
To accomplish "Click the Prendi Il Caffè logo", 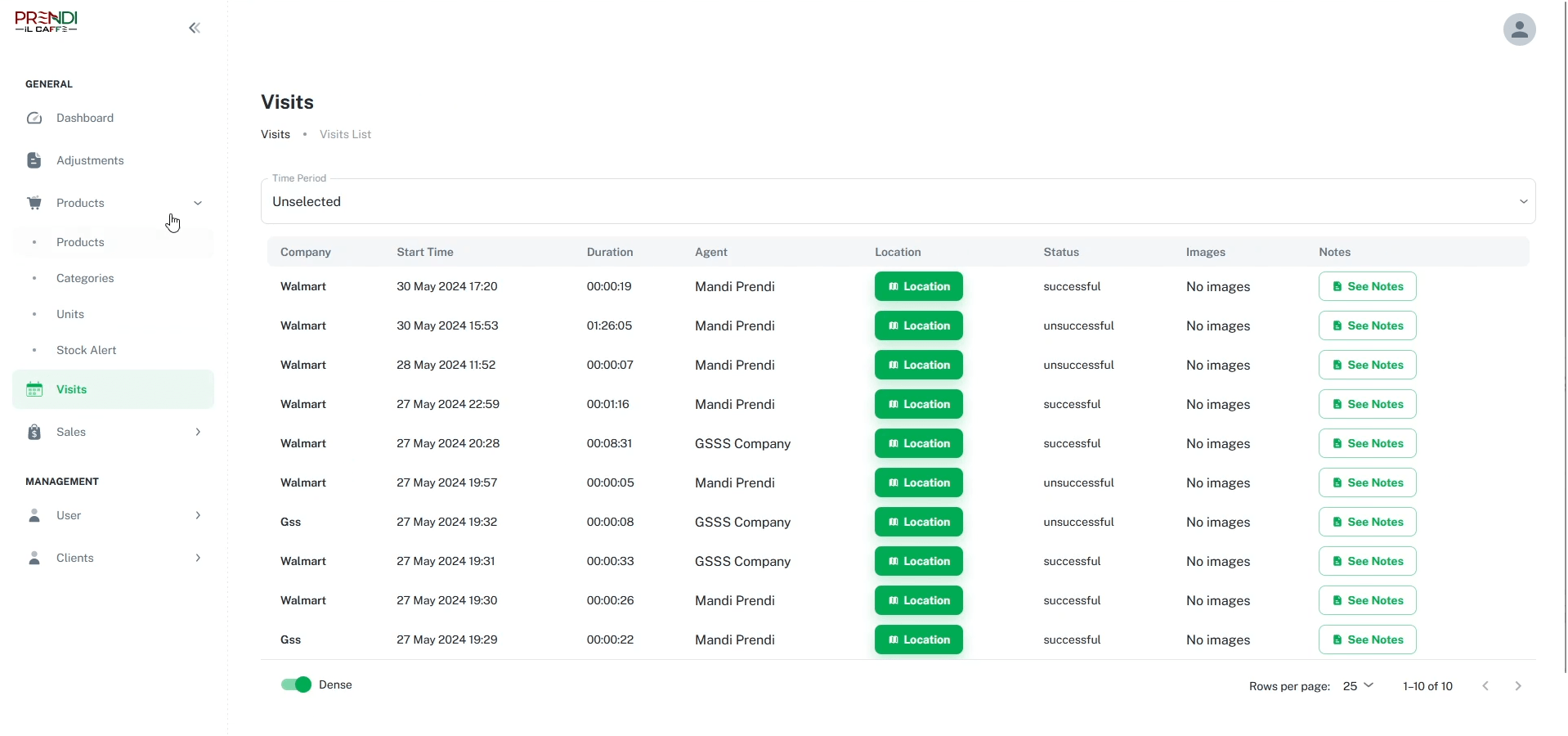I will [x=47, y=22].
